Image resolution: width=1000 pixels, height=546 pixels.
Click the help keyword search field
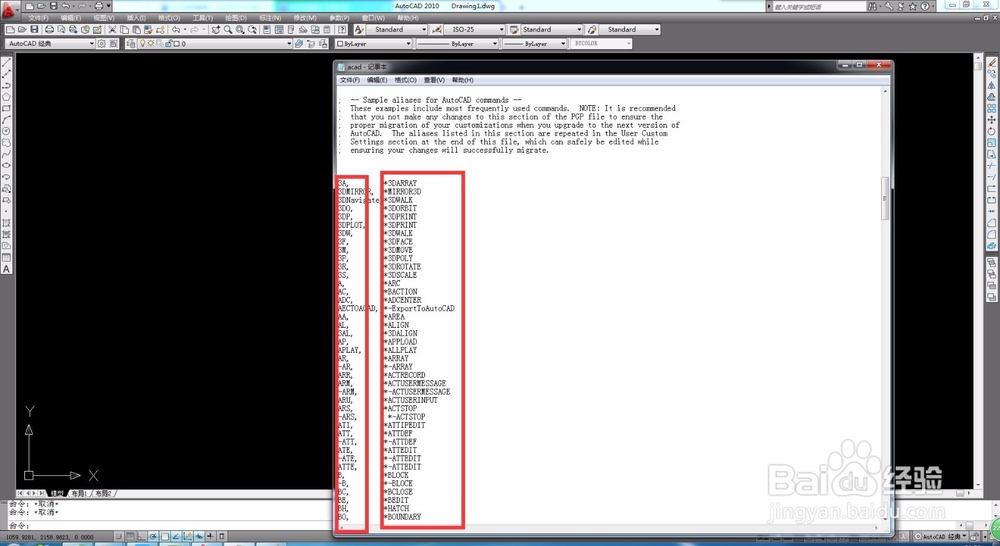coord(819,6)
